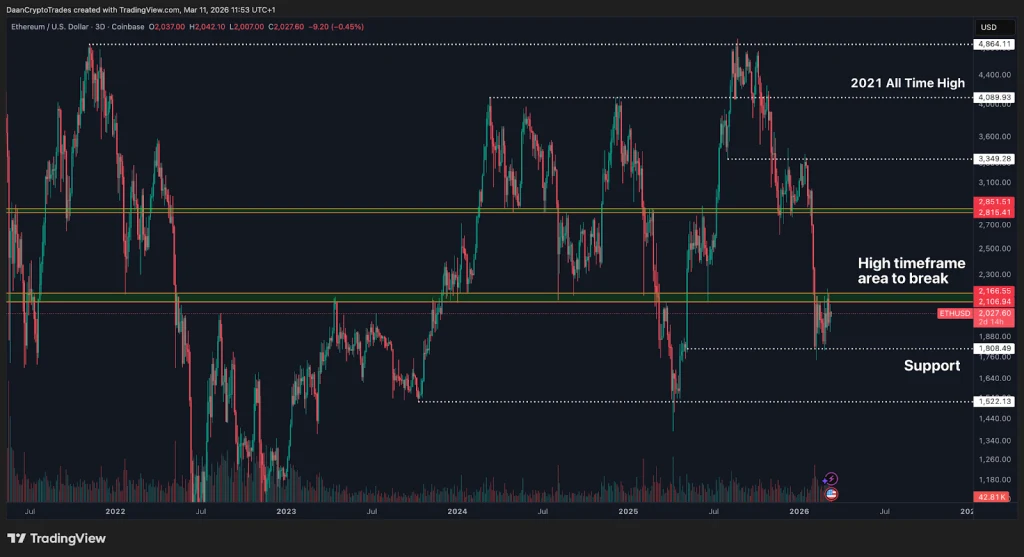Click the 4,400.00 price axis tick
Viewport: 1024px width, 557px height.
pos(995,75)
